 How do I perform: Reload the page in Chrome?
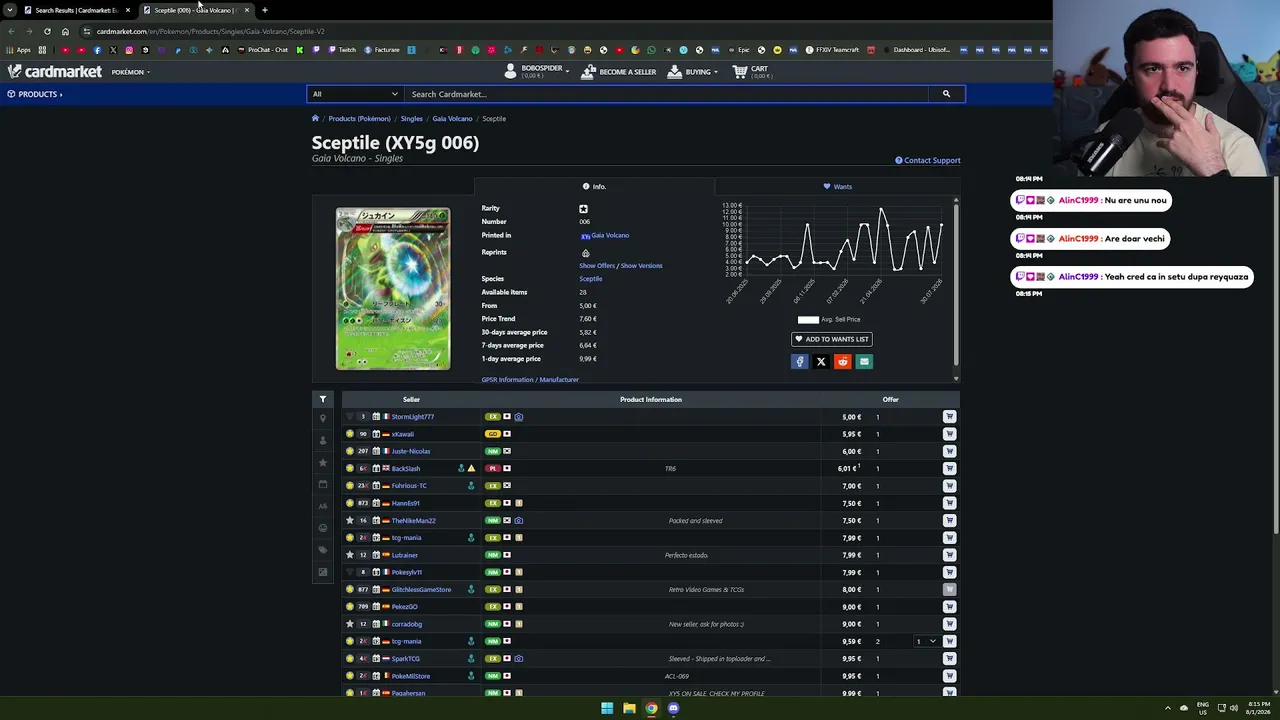(x=47, y=31)
